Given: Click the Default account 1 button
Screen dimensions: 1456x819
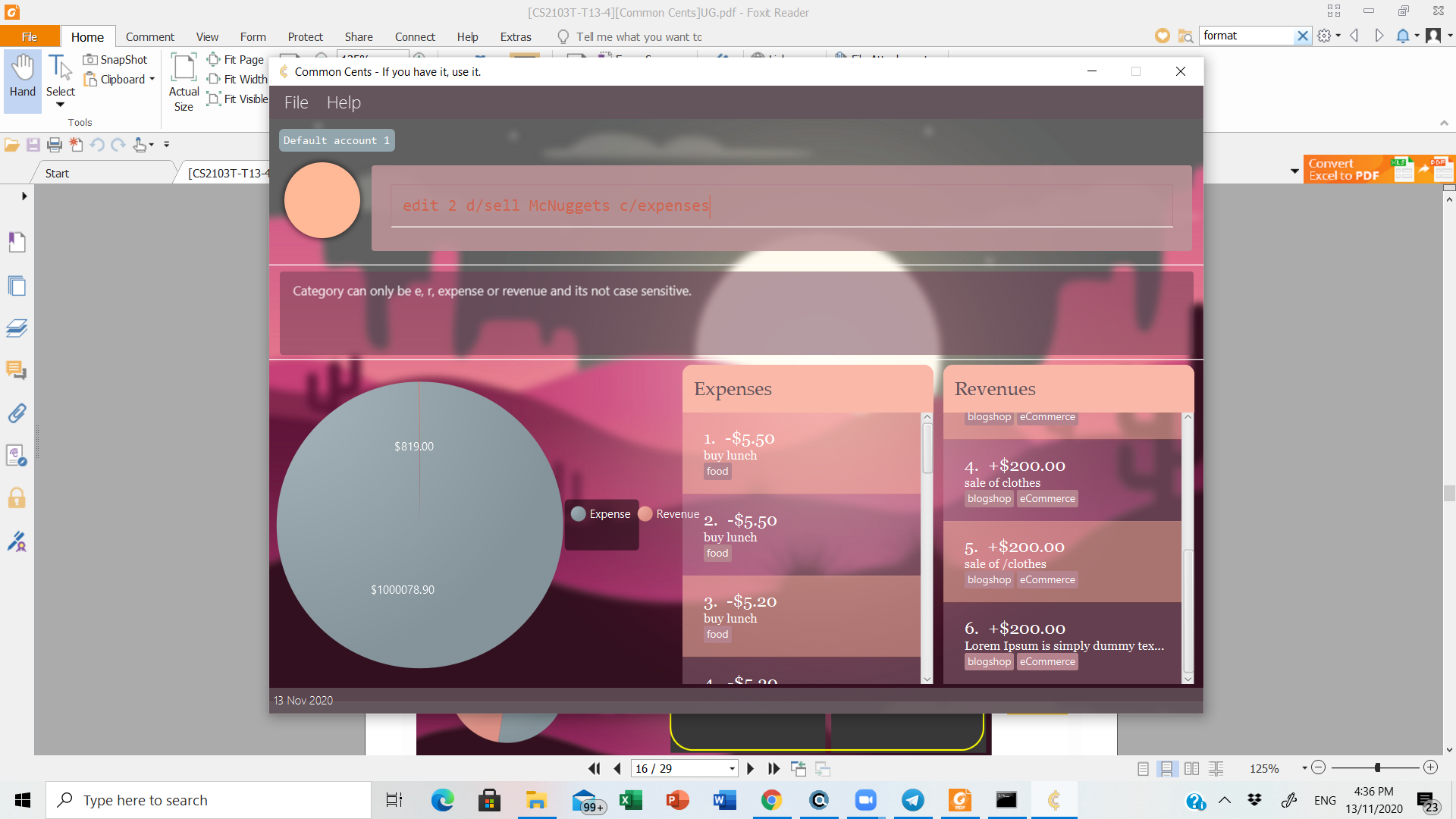Looking at the screenshot, I should click(x=336, y=140).
